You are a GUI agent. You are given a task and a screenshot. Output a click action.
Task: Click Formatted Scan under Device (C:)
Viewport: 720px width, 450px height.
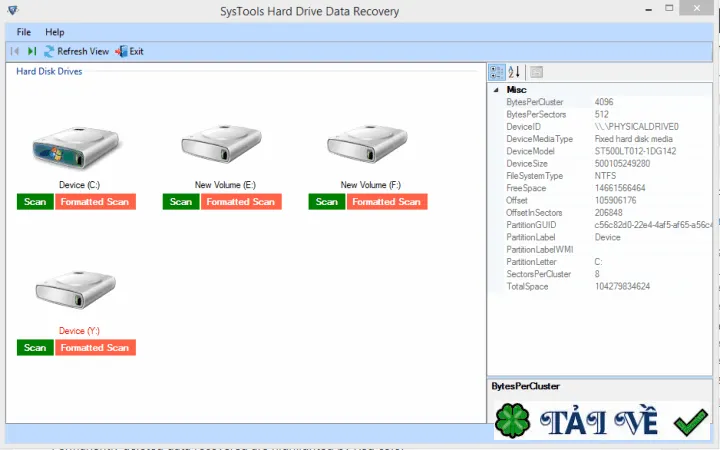95,202
